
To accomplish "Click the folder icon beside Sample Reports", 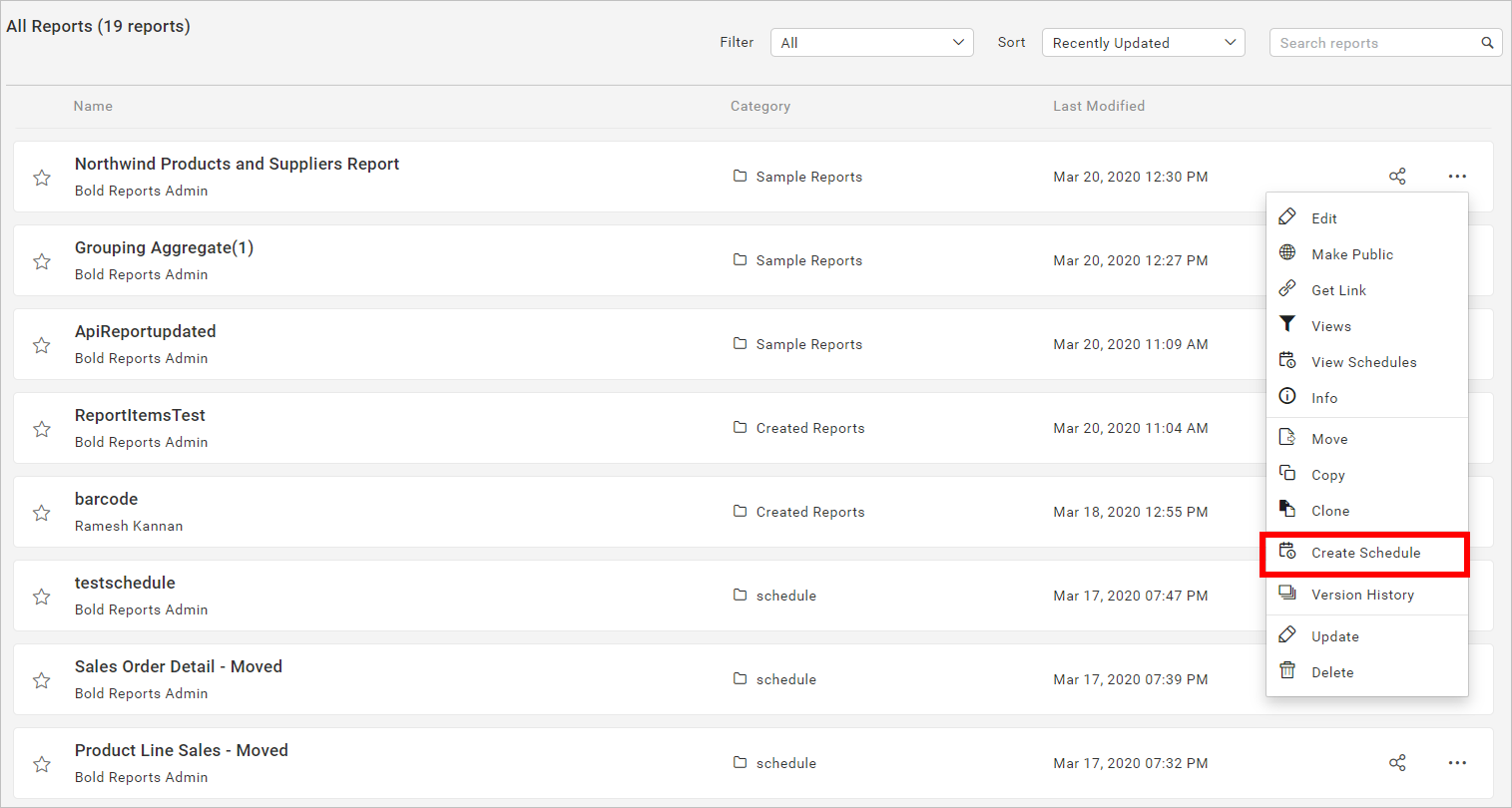I will (739, 176).
